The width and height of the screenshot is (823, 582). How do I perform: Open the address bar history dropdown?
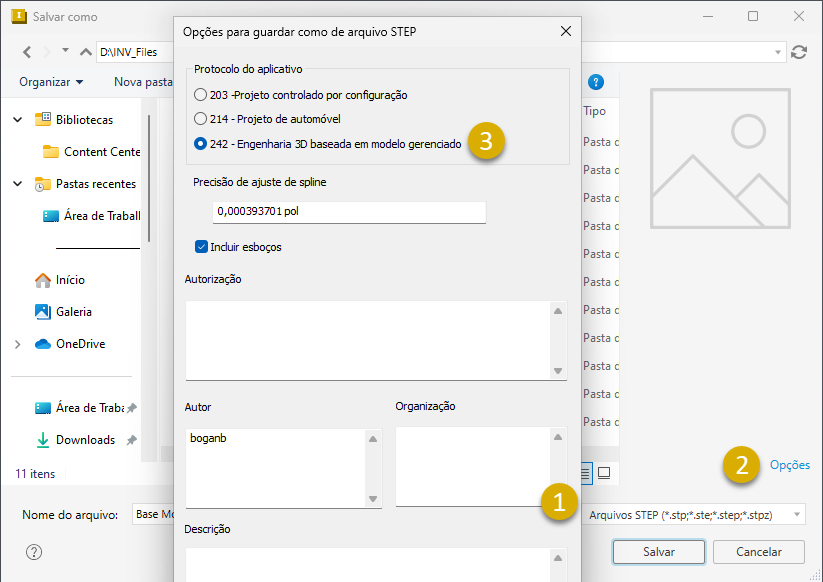point(777,52)
